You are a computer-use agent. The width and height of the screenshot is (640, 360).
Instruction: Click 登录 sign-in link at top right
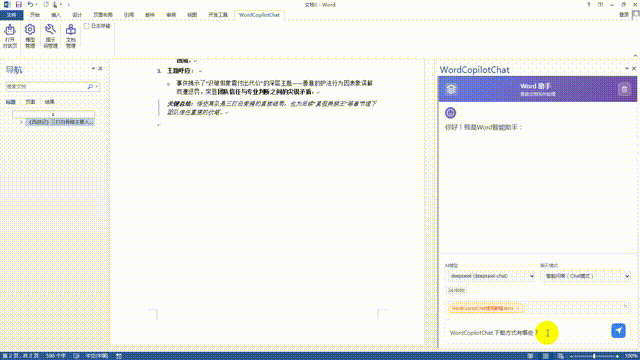point(624,15)
